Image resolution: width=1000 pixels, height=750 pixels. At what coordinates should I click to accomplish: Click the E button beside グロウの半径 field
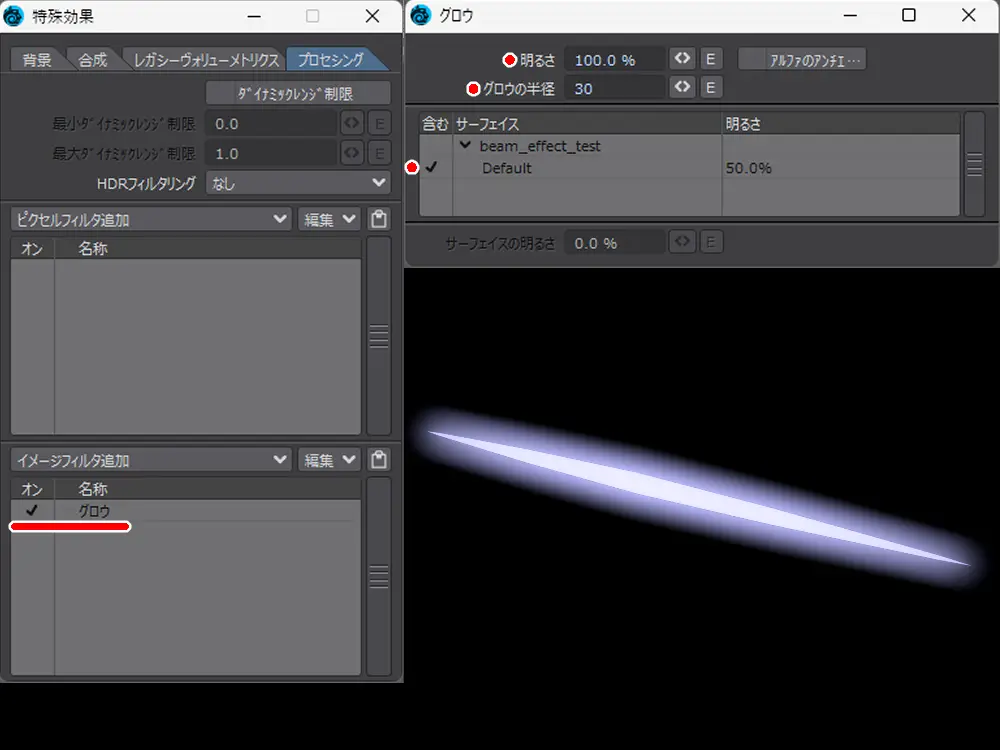[709, 88]
